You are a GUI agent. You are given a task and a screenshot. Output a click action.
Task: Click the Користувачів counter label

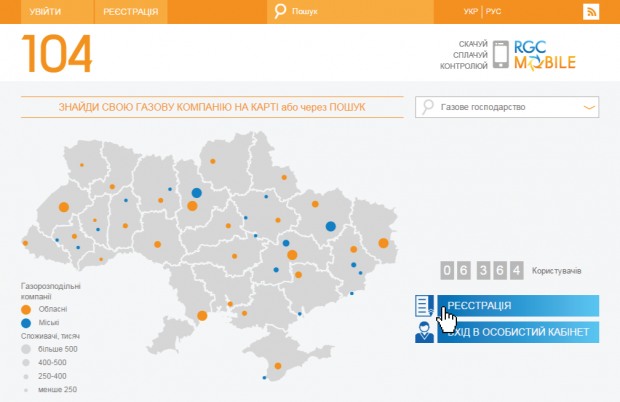pos(556,271)
